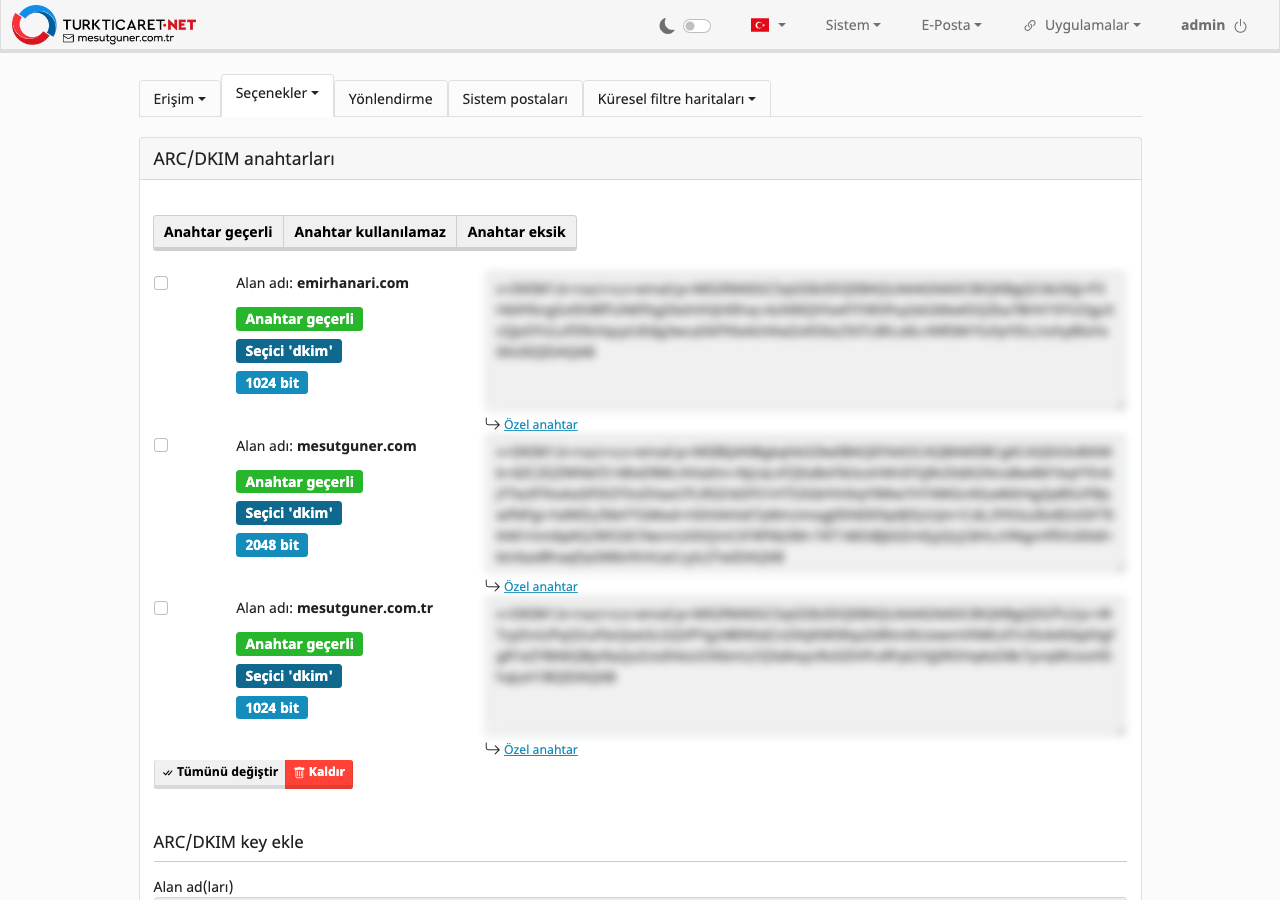Viewport: 1280px width, 900px height.
Task: Click the Turkish flag icon
Action: pyautogui.click(x=760, y=25)
